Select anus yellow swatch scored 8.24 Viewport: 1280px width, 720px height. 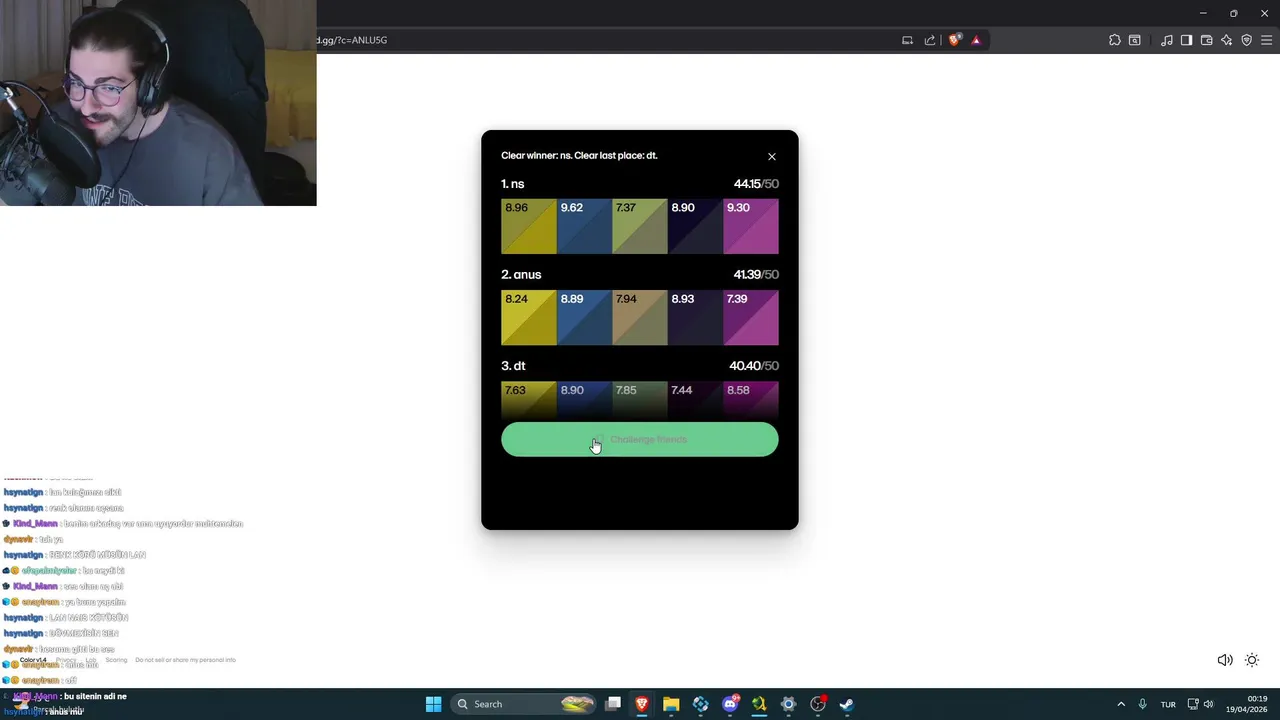coord(529,318)
